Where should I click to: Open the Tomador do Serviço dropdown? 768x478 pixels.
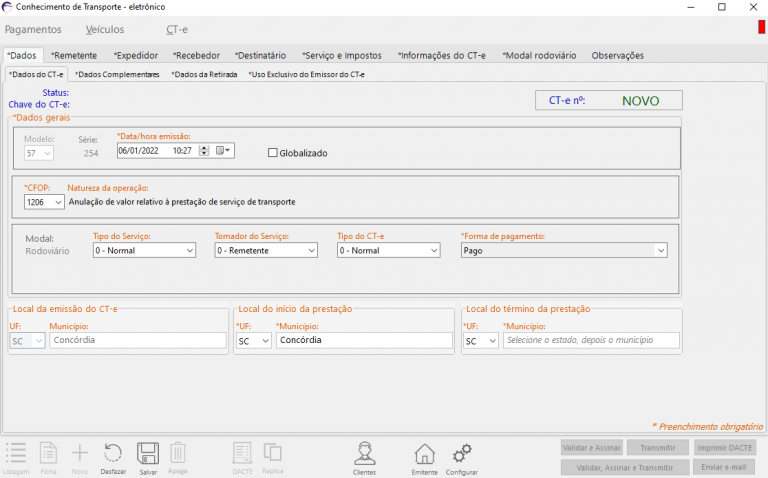(x=311, y=251)
